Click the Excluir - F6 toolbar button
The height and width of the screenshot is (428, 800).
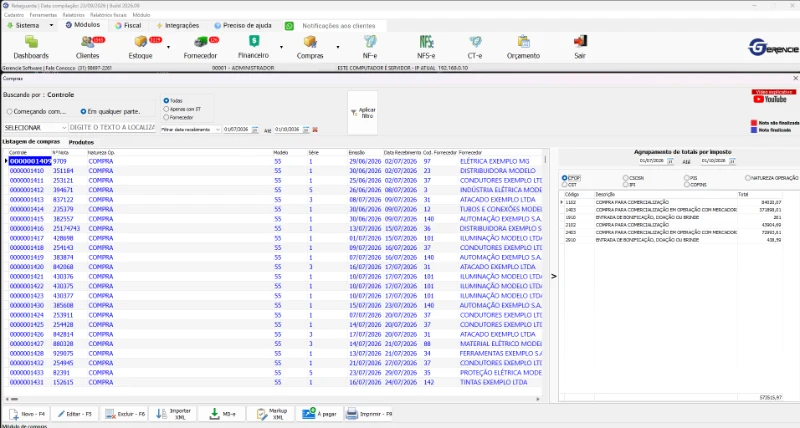[x=124, y=414]
